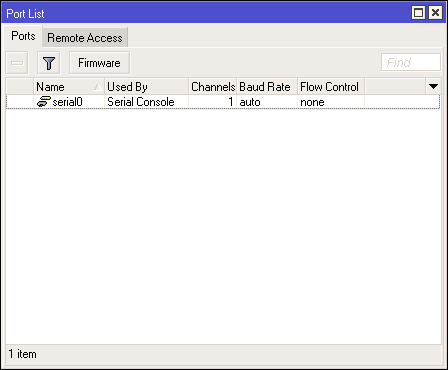This screenshot has width=448, height=370.
Task: Click the disabled remove (minus) button
Action: click(x=17, y=63)
